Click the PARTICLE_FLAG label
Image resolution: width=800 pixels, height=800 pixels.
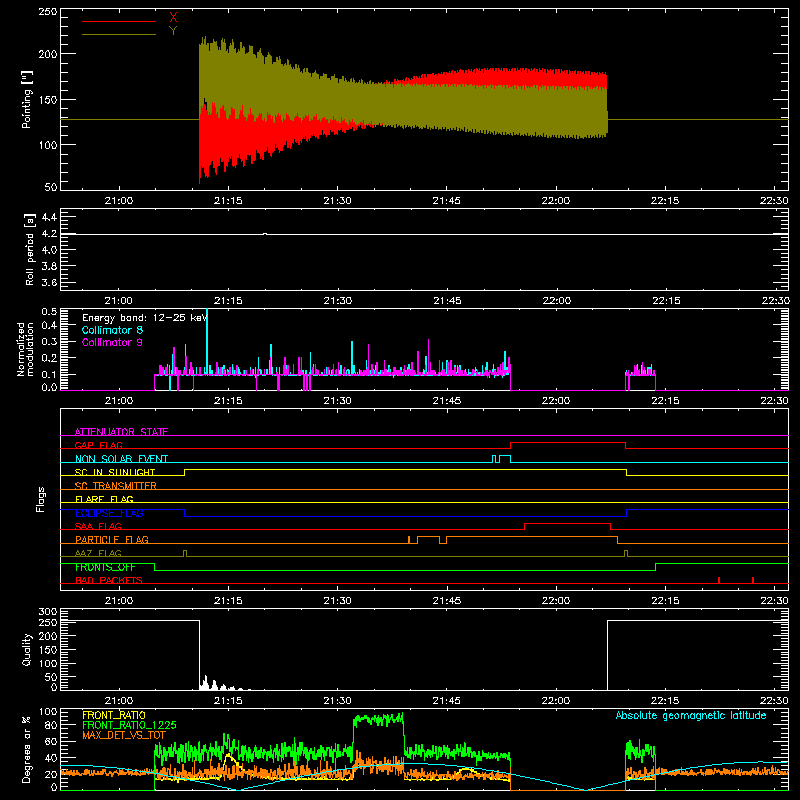[112, 539]
